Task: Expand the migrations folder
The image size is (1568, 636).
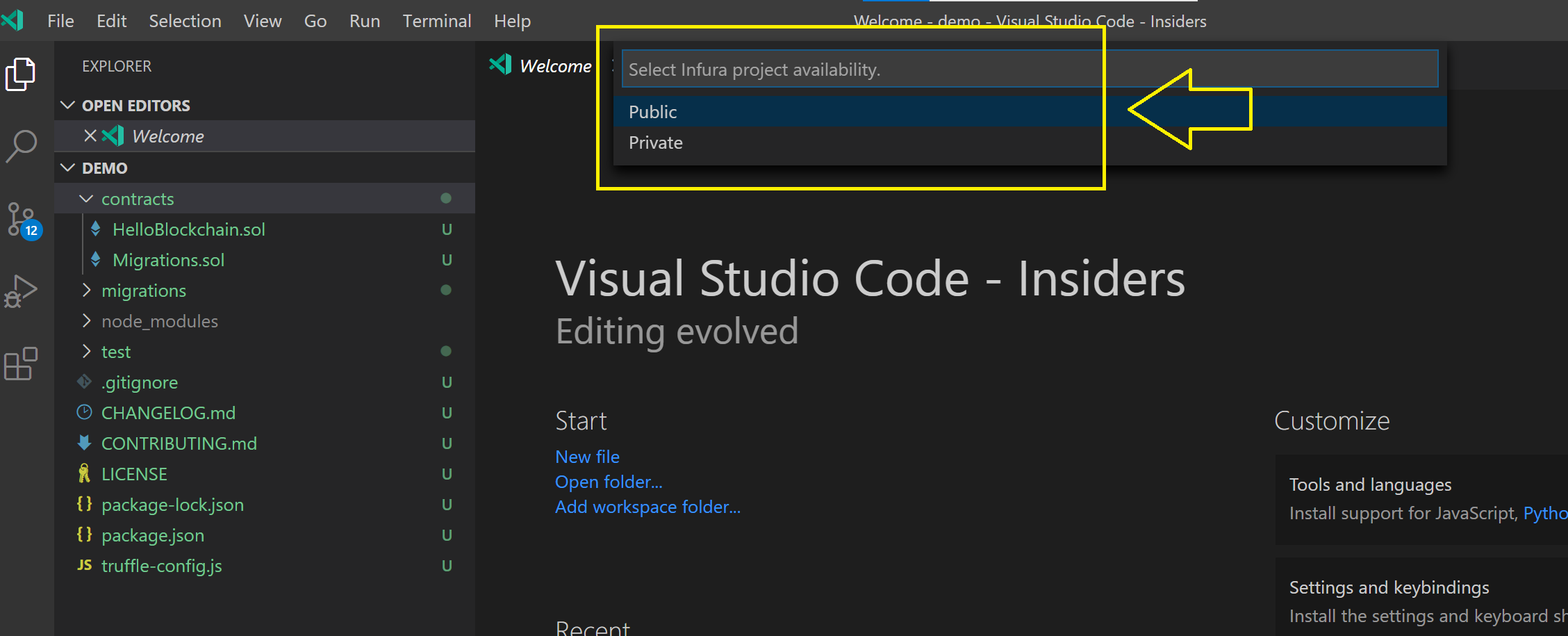Action: [x=86, y=290]
